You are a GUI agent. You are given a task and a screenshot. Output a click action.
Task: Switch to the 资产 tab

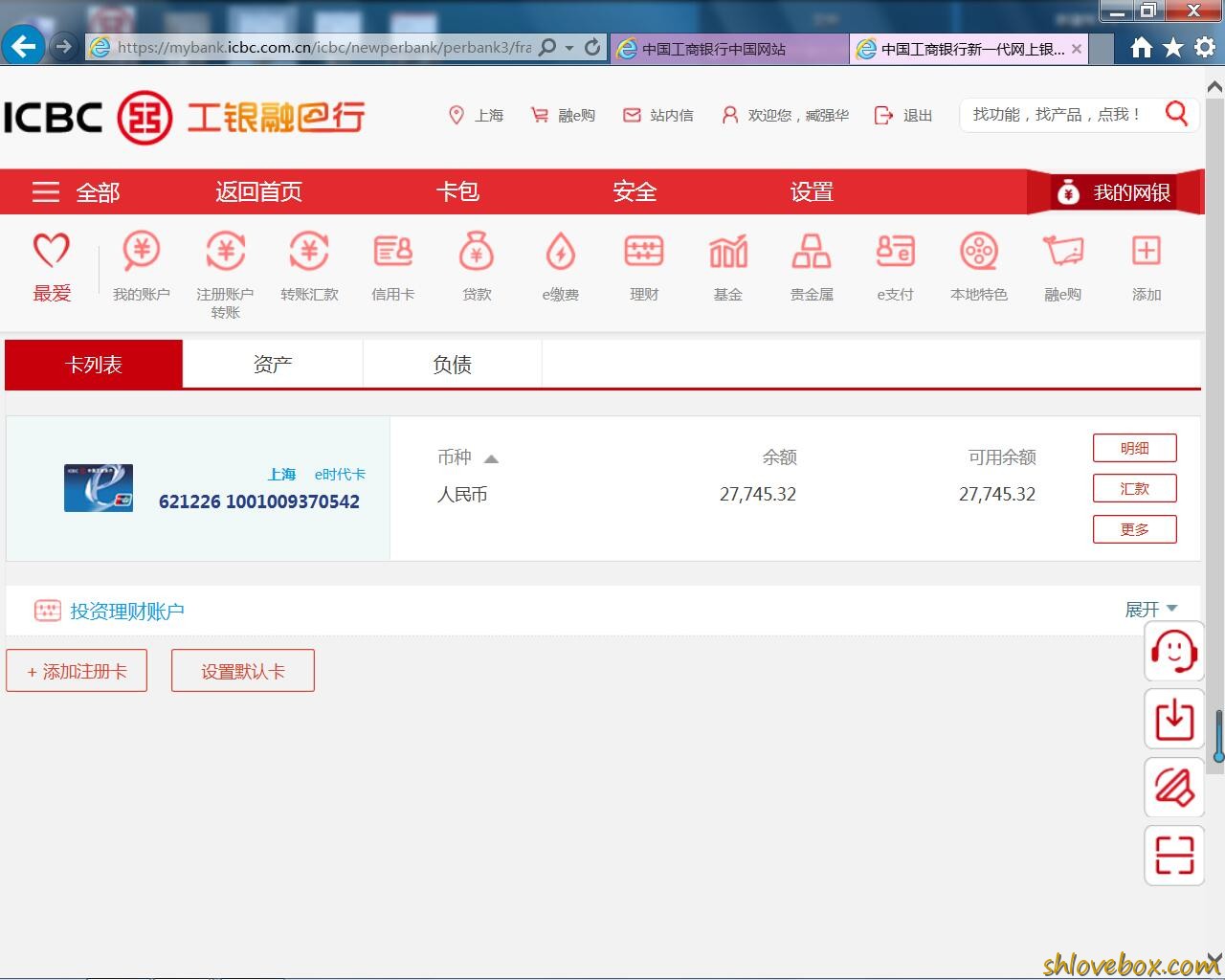coord(273,365)
